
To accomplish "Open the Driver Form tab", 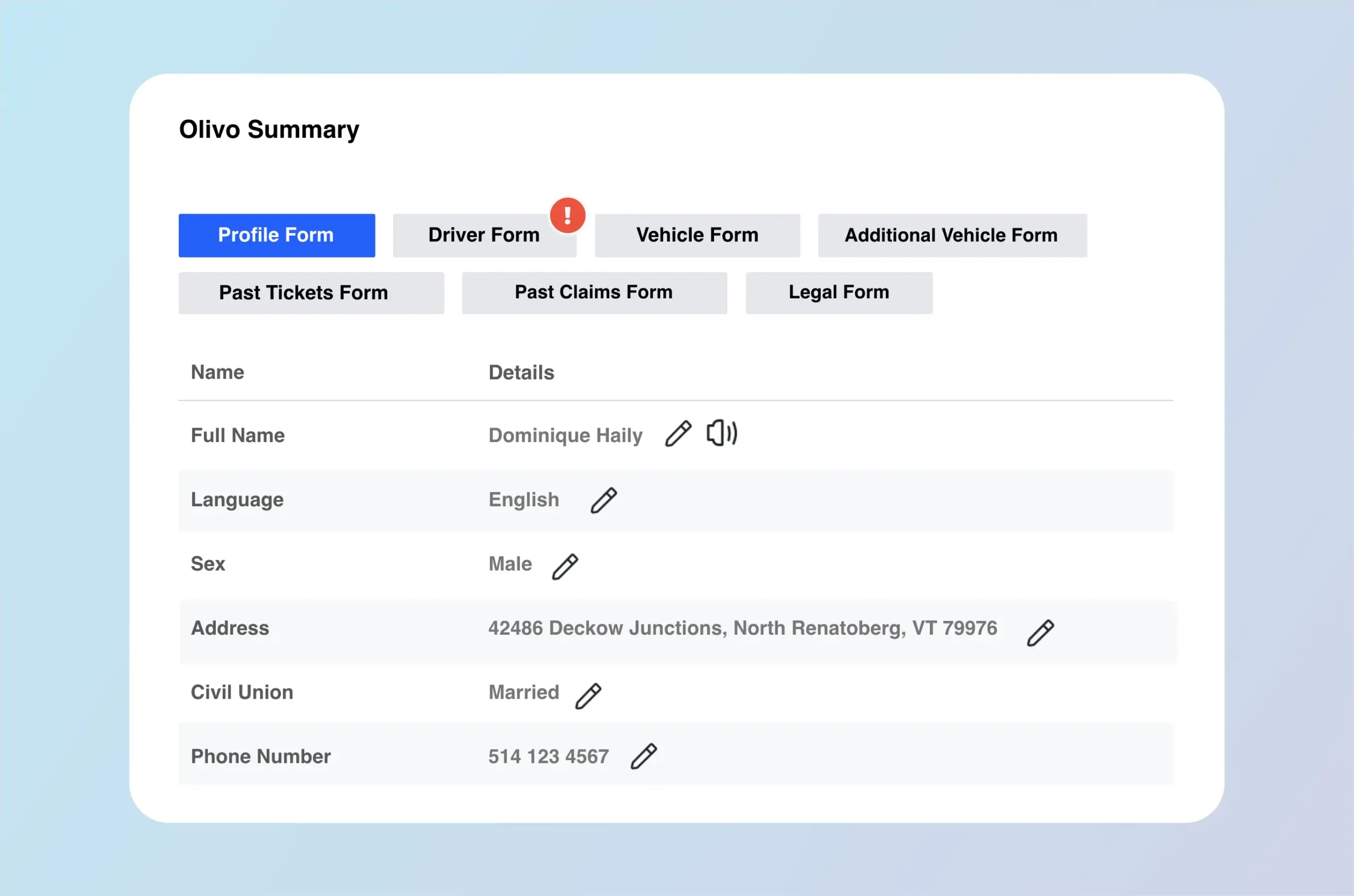I will [x=483, y=235].
